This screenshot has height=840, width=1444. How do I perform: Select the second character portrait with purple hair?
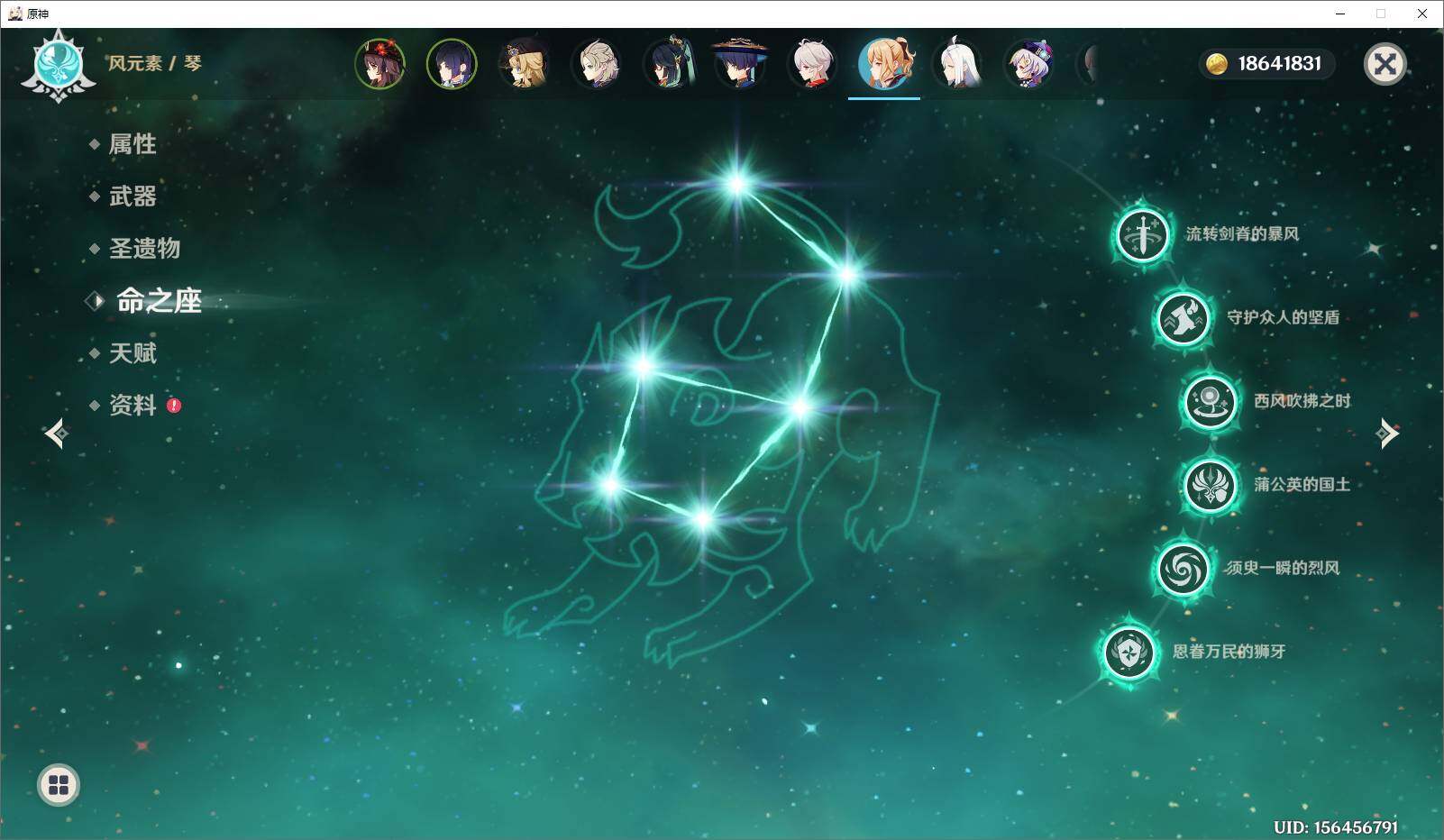click(x=452, y=64)
